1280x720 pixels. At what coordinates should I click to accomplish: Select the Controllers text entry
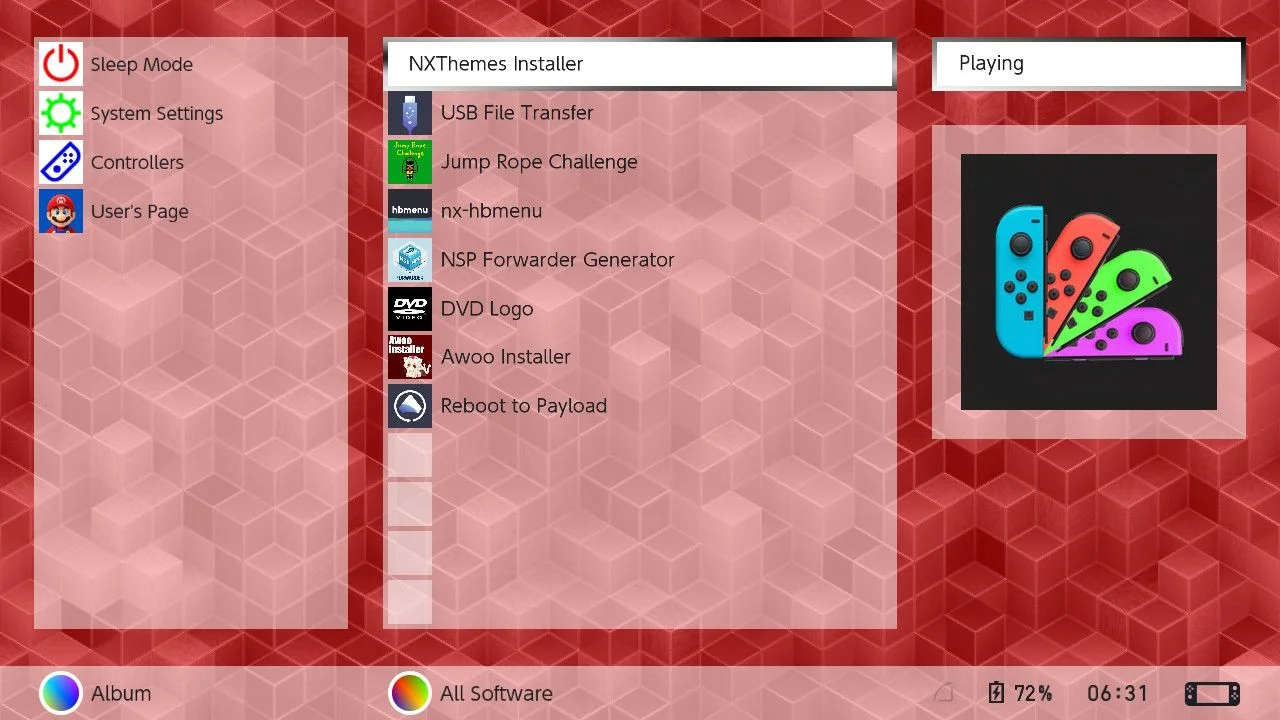click(138, 162)
